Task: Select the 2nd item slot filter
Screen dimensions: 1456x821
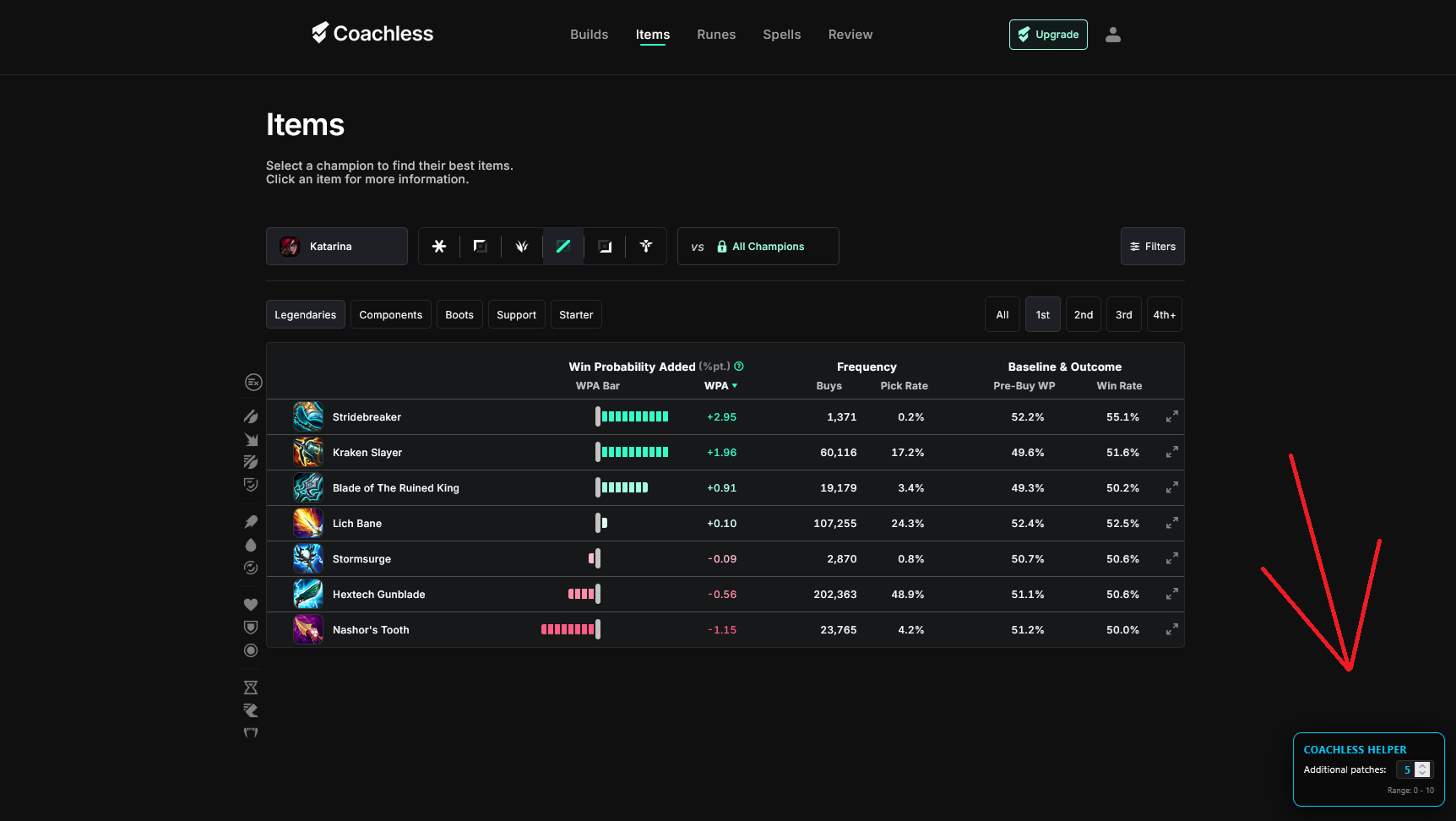Action: coord(1084,315)
